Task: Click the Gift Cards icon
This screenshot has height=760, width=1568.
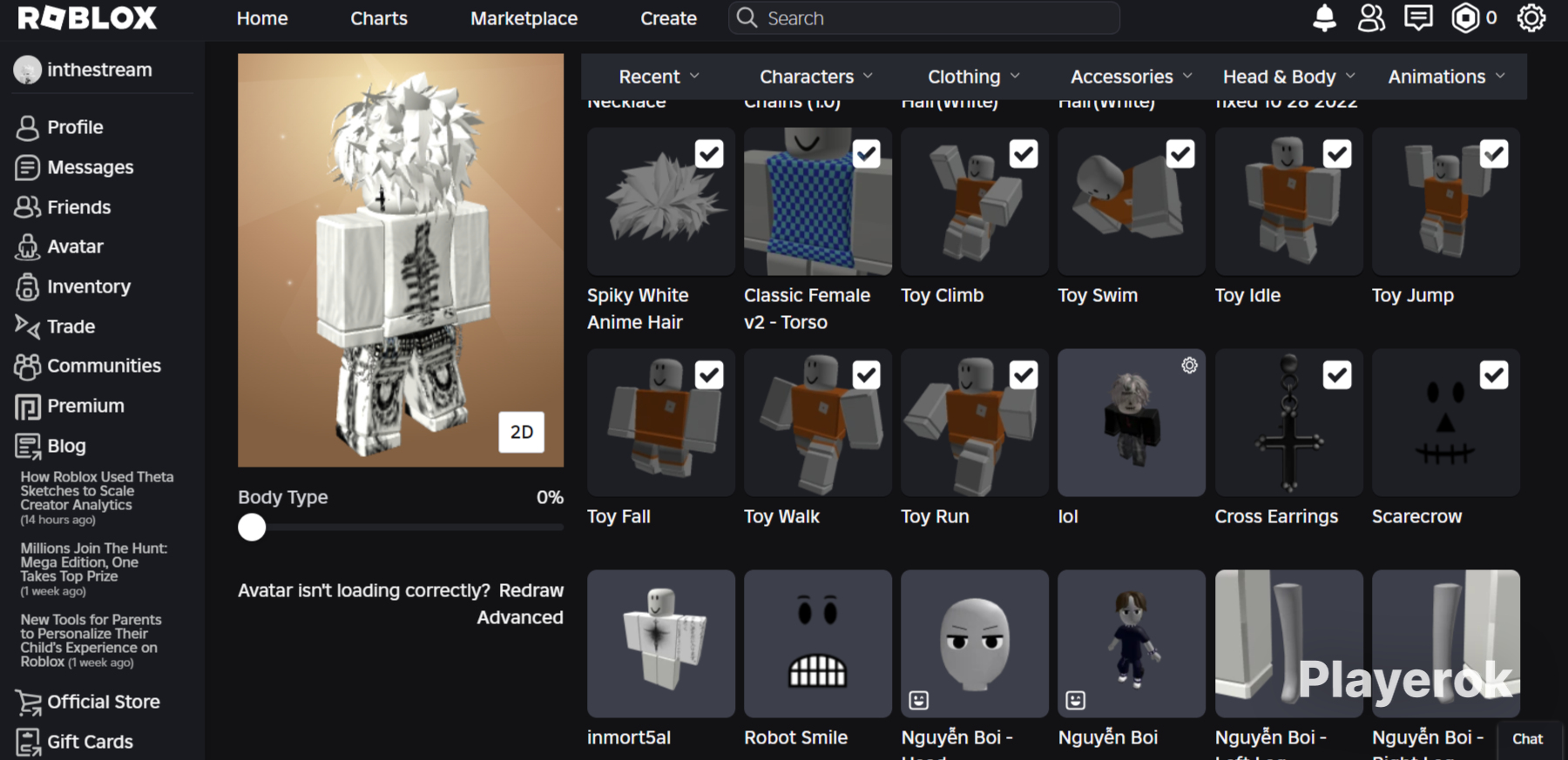Action: (28, 743)
